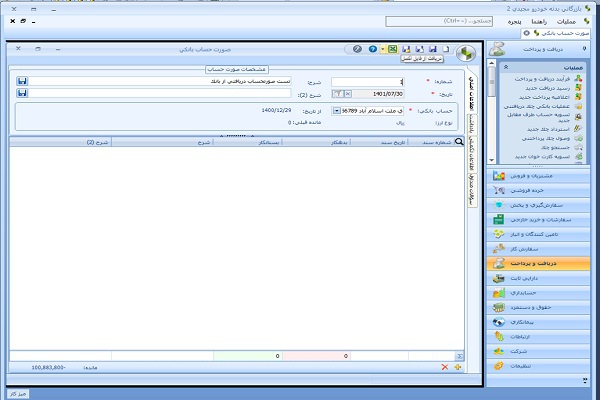Screen dimensions: 600x400
Task: Click the green application orb button
Action: [466, 54]
